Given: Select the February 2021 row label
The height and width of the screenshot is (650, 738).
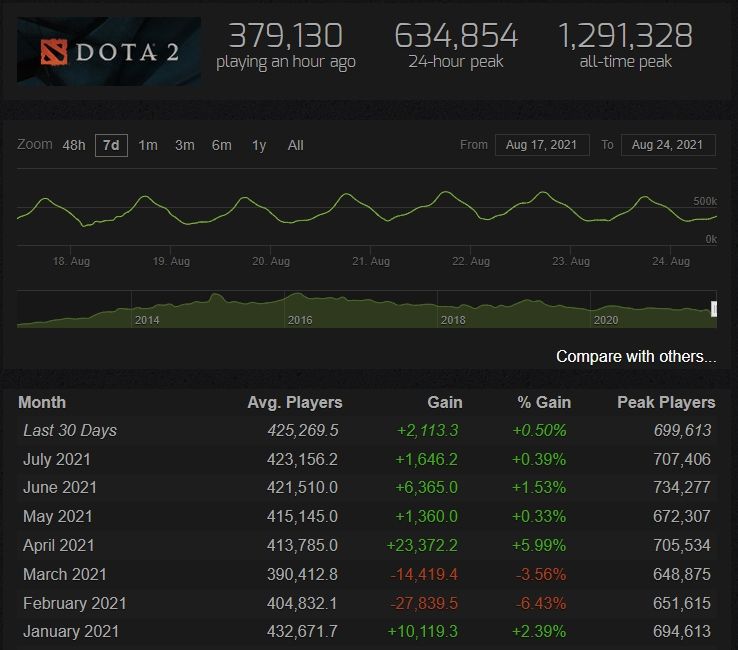Looking at the screenshot, I should pos(74,603).
